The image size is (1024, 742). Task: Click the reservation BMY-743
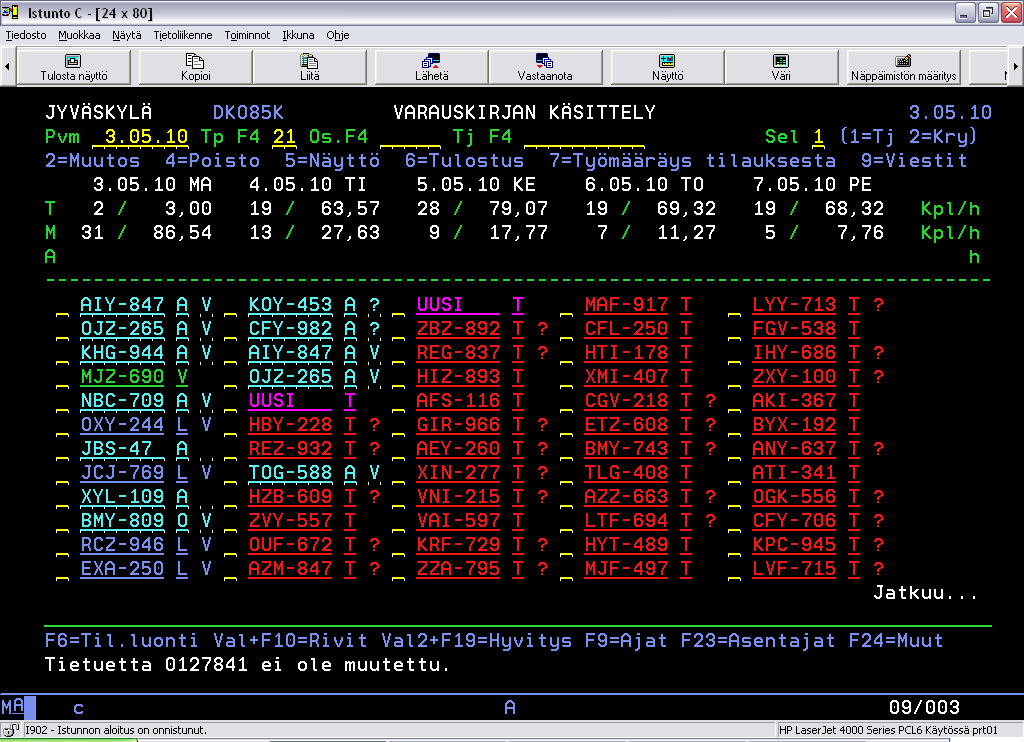[x=626, y=449]
